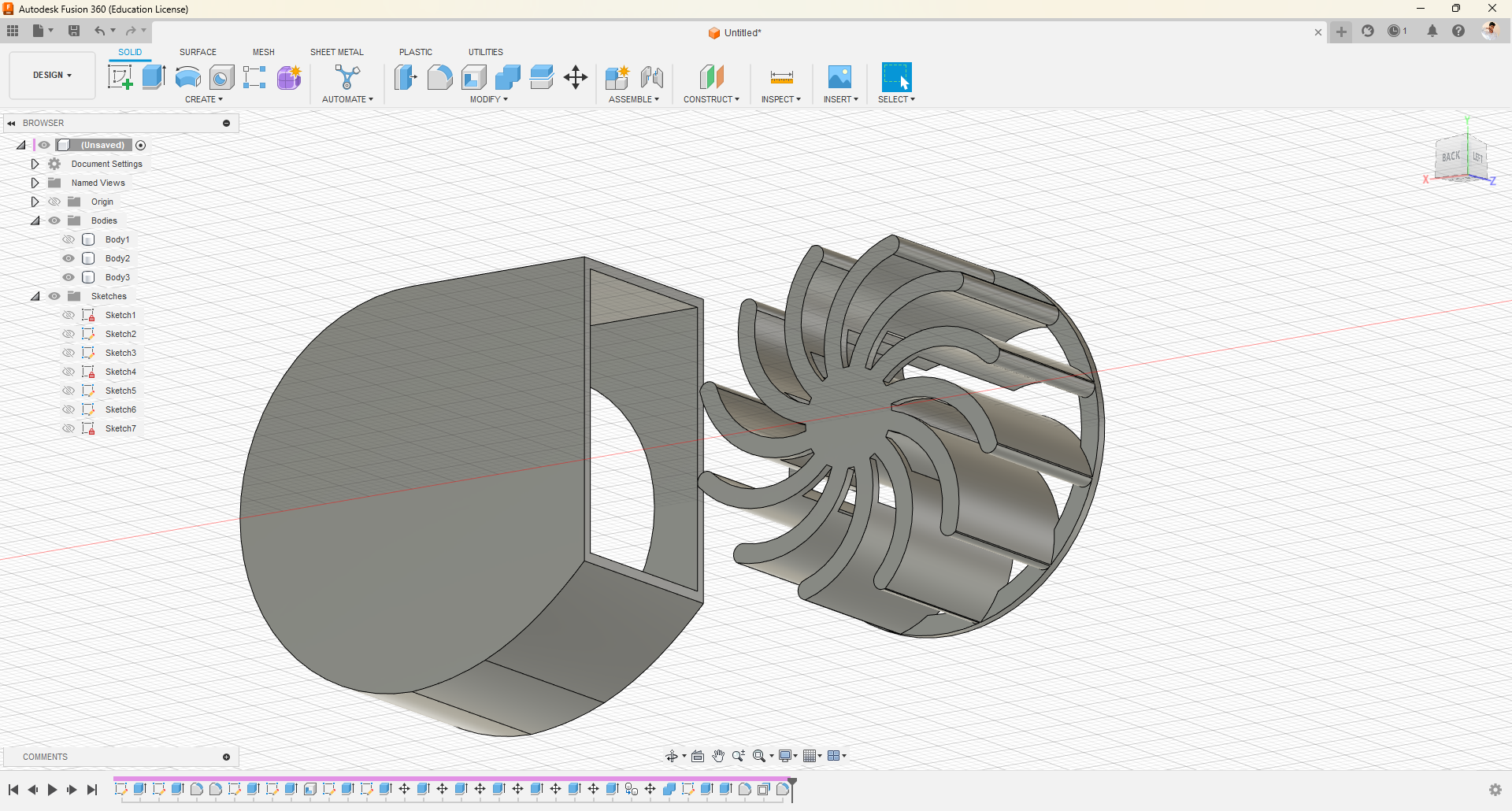Open the CONSTRUCT menu
The width and height of the screenshot is (1512, 811).
[x=711, y=99]
